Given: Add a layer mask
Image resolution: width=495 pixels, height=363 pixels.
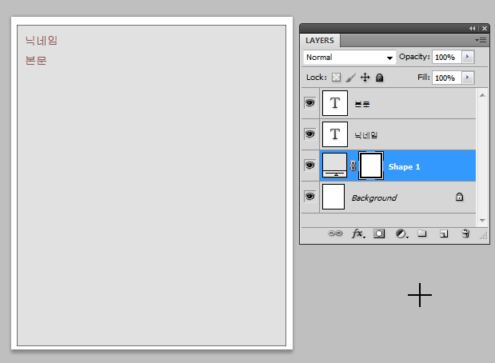Looking at the screenshot, I should pyautogui.click(x=379, y=234).
